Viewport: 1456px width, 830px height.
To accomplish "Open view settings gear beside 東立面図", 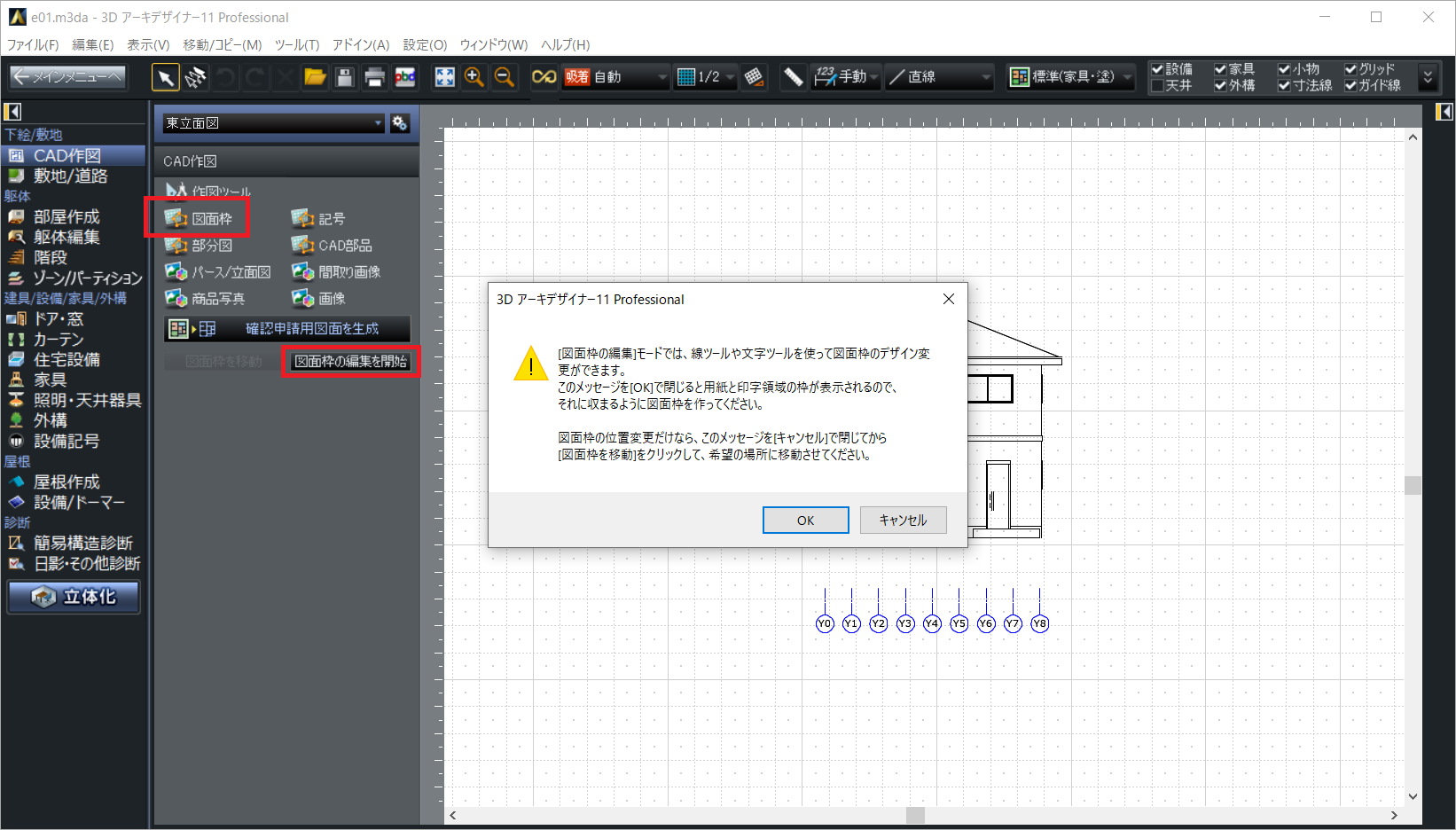I will [x=400, y=123].
